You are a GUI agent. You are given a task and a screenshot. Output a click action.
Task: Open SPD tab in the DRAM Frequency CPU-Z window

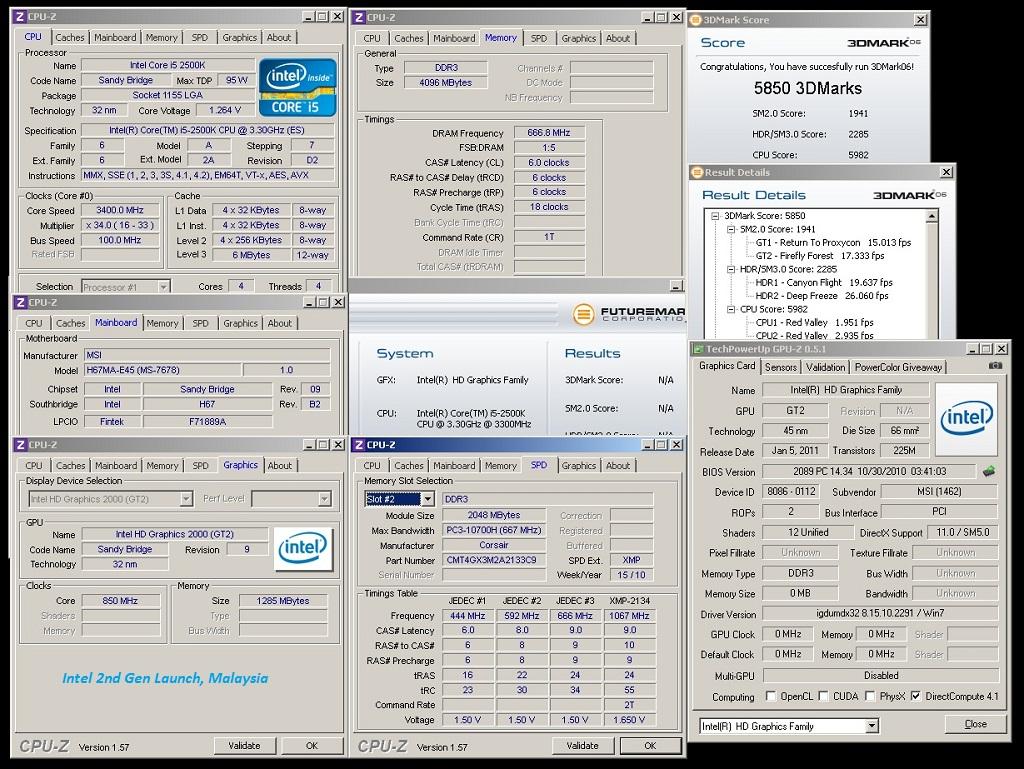[x=539, y=38]
